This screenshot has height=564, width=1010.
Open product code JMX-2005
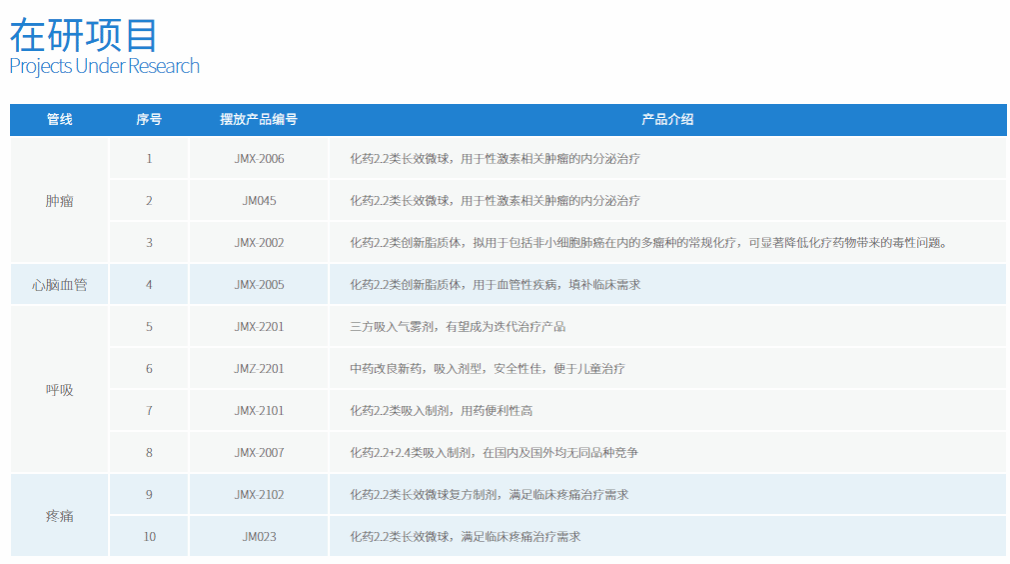point(259,285)
